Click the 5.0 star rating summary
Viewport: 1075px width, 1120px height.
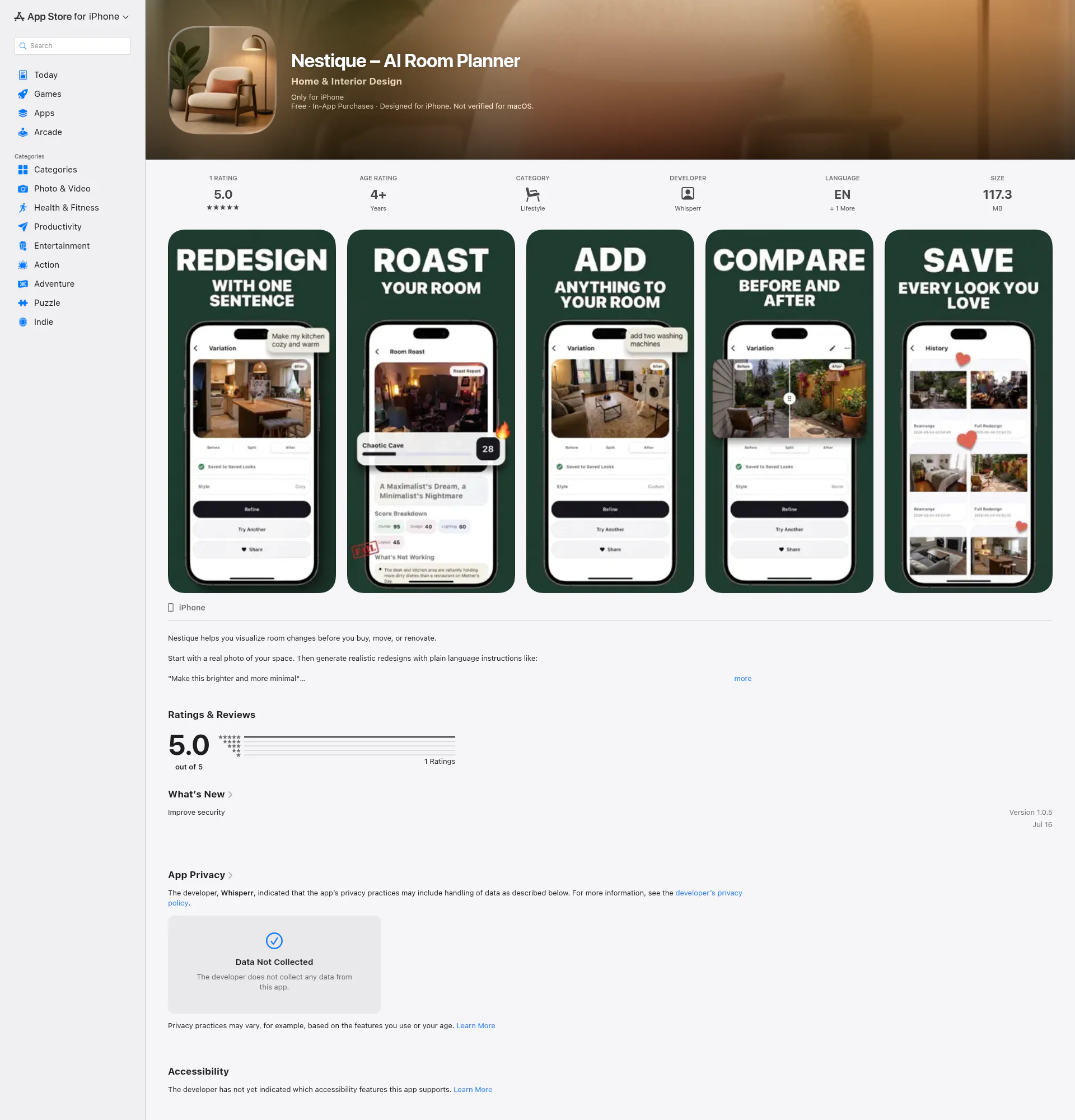click(x=223, y=194)
